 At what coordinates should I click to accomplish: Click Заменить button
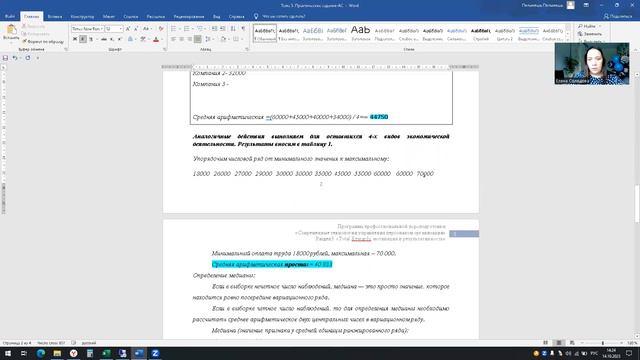(590, 34)
